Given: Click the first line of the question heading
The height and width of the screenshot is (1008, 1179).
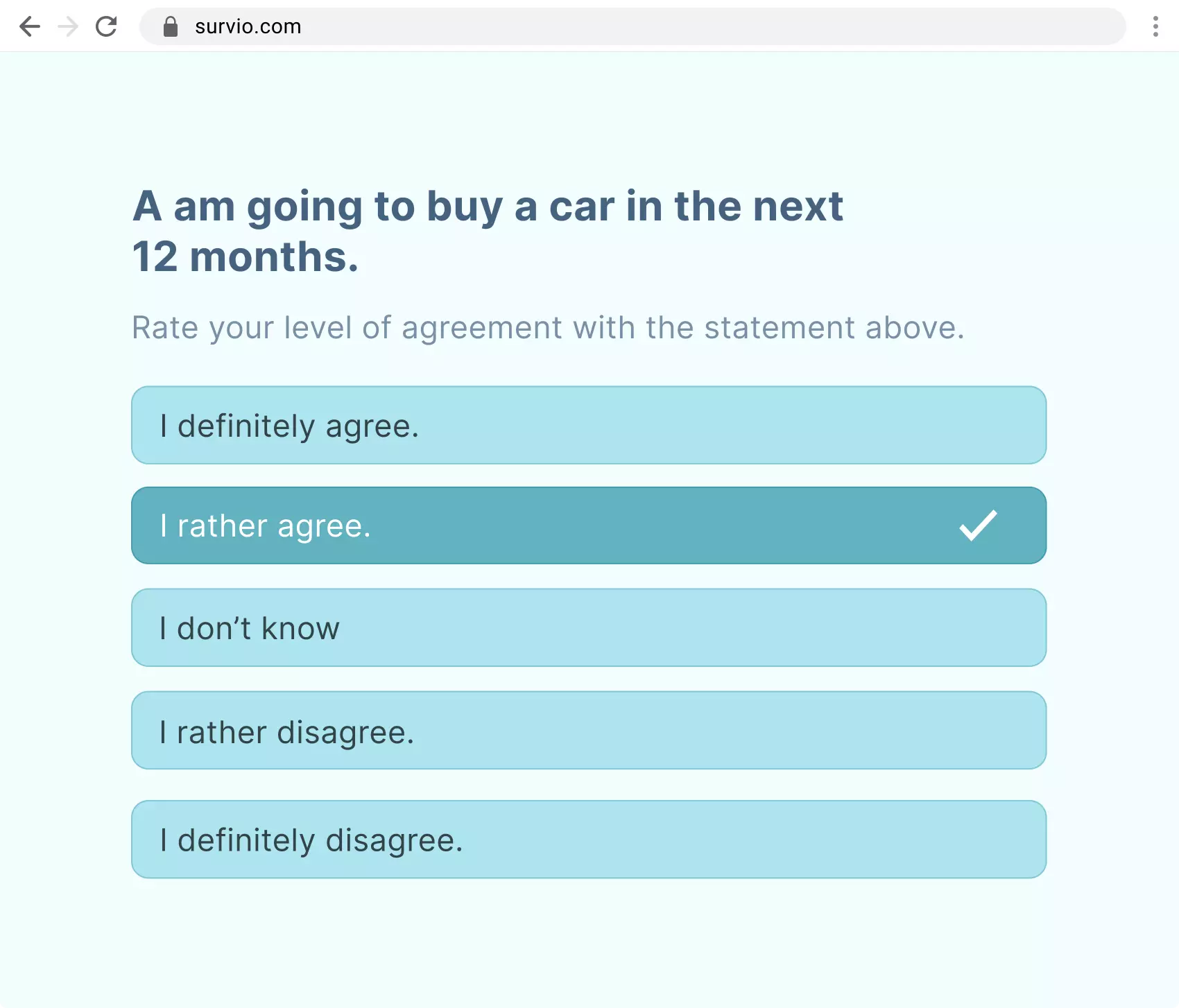Looking at the screenshot, I should pyautogui.click(x=488, y=206).
